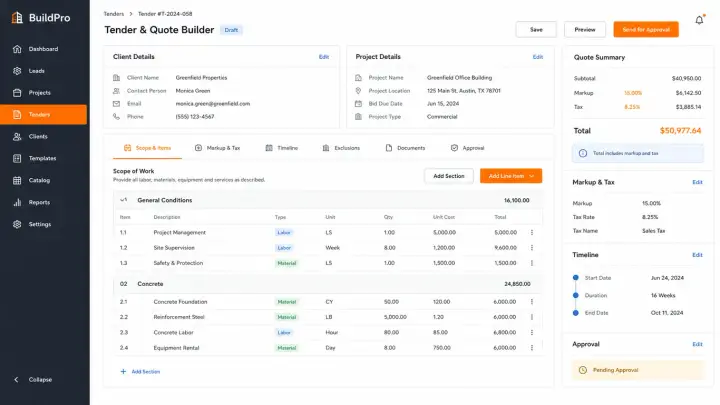Screen dimensions: 720x405
Task: Open notifications bell icon
Action: coord(699,20)
